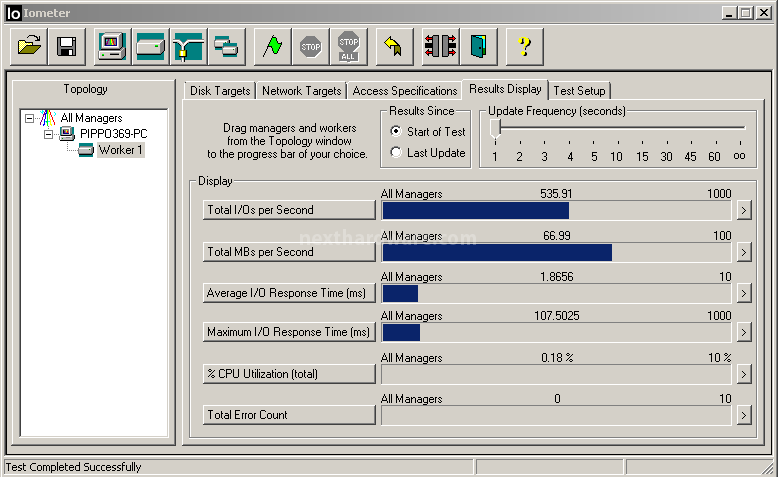Image resolution: width=778 pixels, height=477 pixels.
Task: Click Total Error Count empty bar
Action: 556,415
